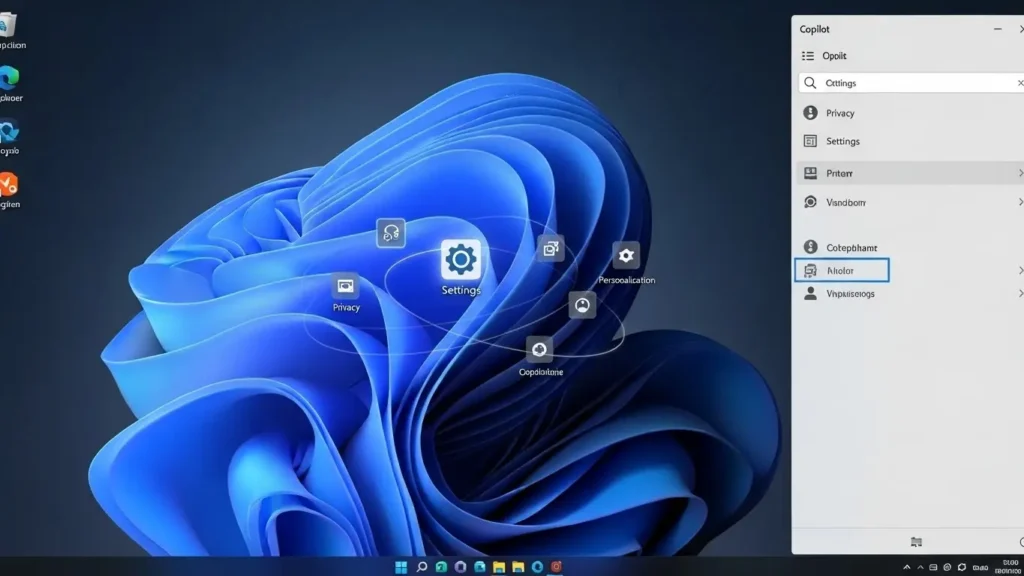Click the user account circle icon
Image resolution: width=1024 pixels, height=576 pixels.
[x=582, y=305]
